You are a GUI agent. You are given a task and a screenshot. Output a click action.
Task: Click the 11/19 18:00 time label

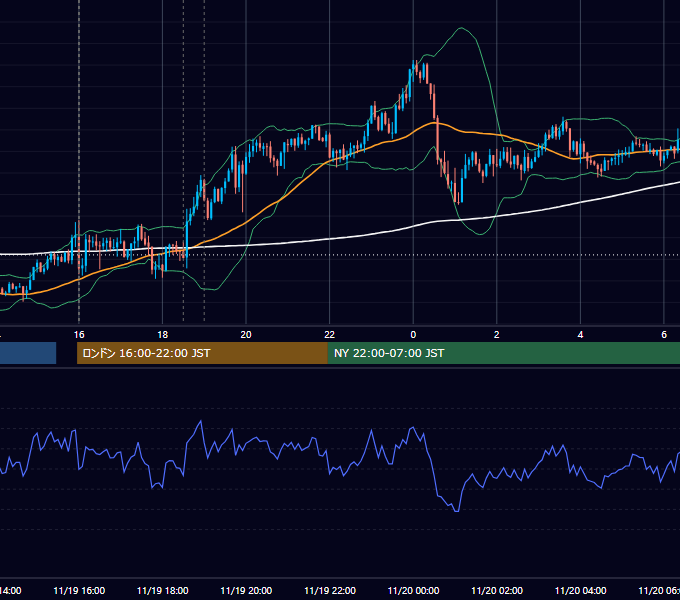click(163, 591)
